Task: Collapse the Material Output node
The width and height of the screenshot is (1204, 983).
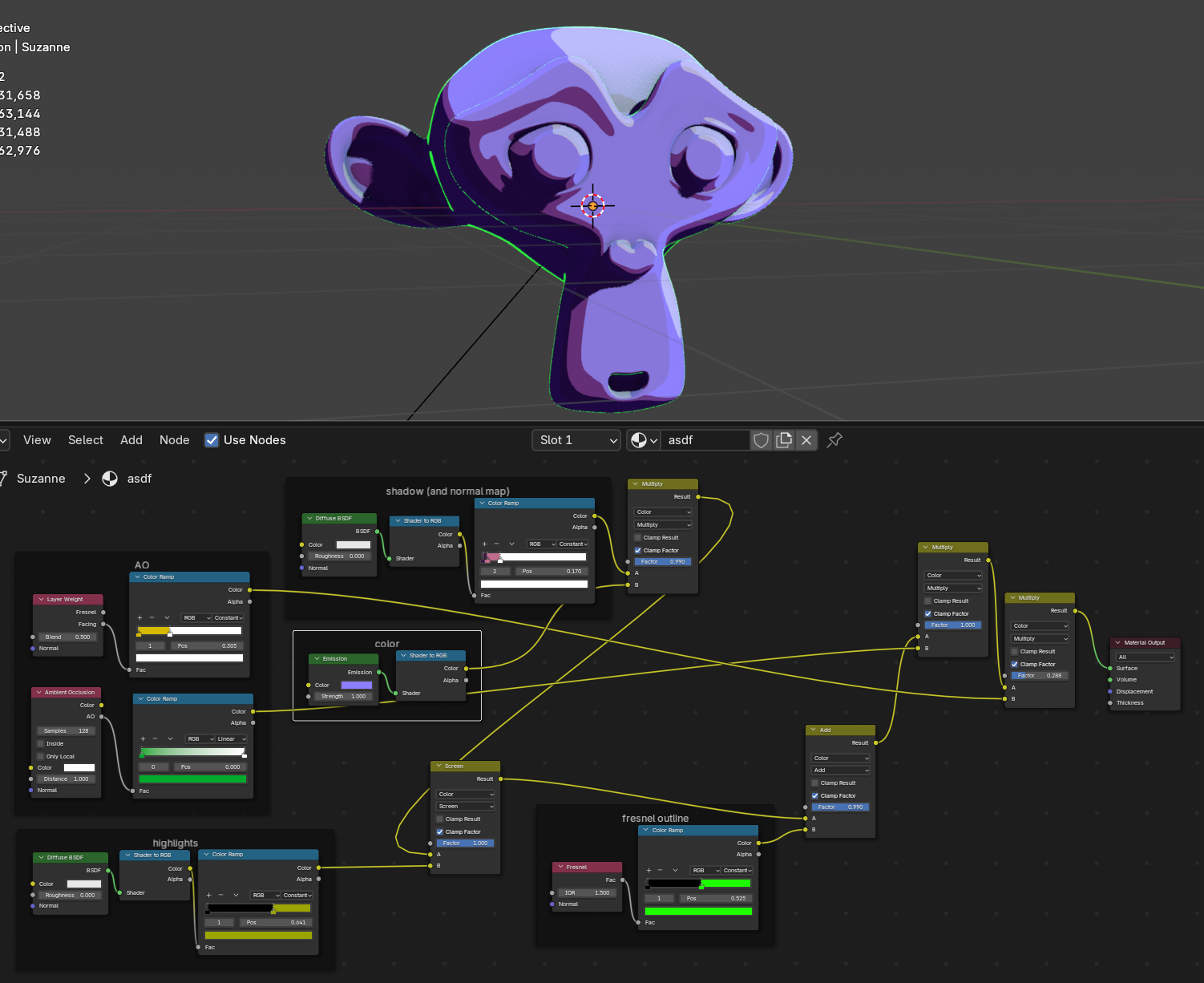Action: click(1117, 642)
